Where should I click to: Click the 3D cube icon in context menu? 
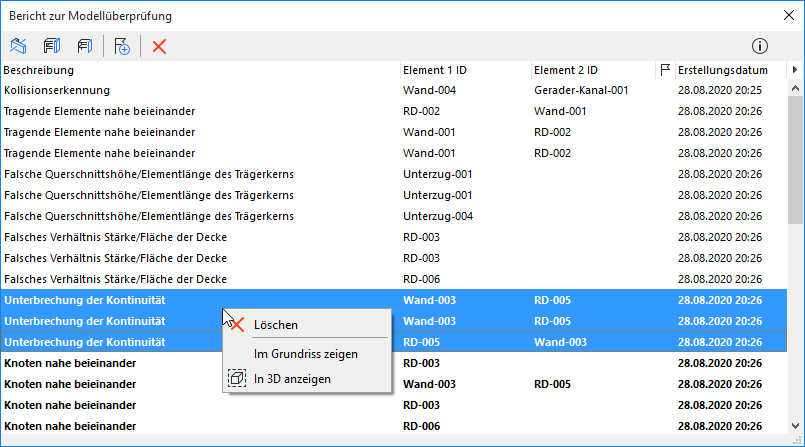pos(237,379)
